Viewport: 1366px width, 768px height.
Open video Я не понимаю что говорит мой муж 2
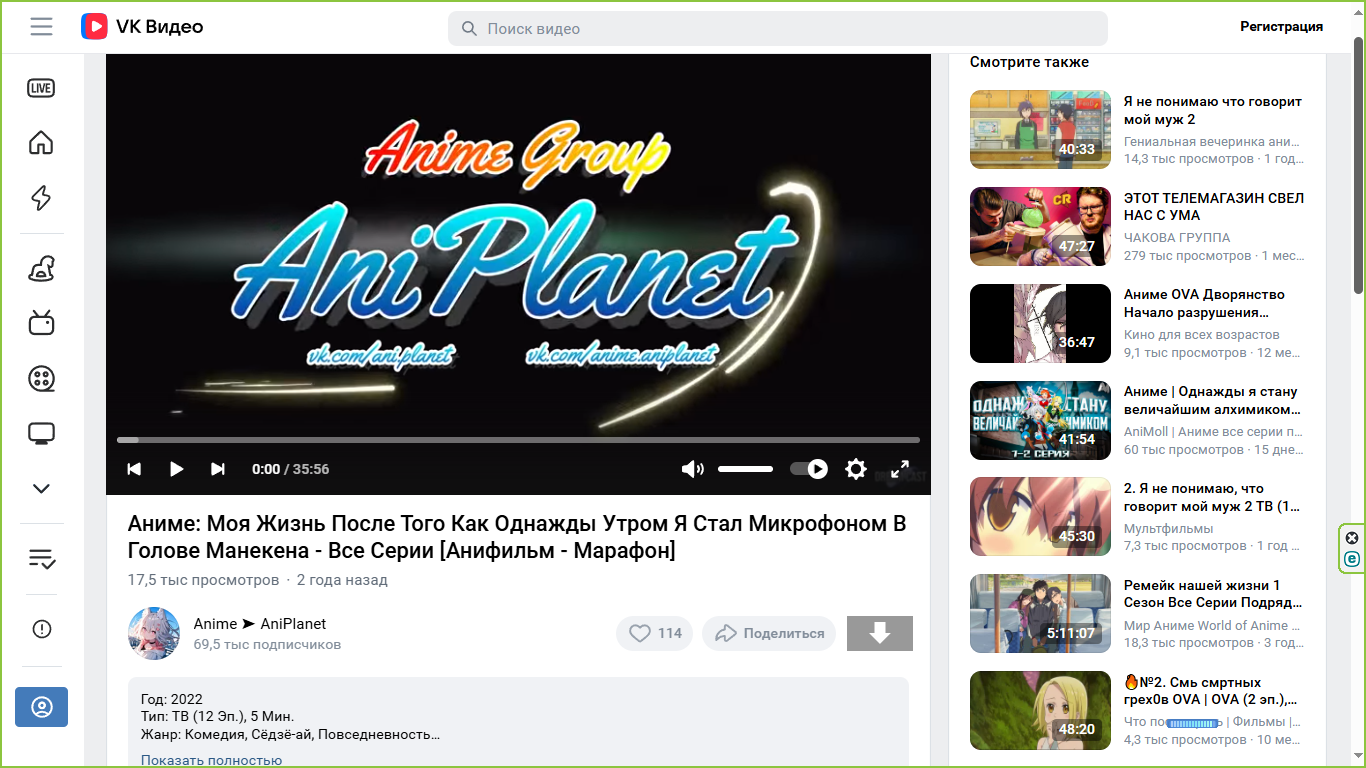[x=1213, y=110]
